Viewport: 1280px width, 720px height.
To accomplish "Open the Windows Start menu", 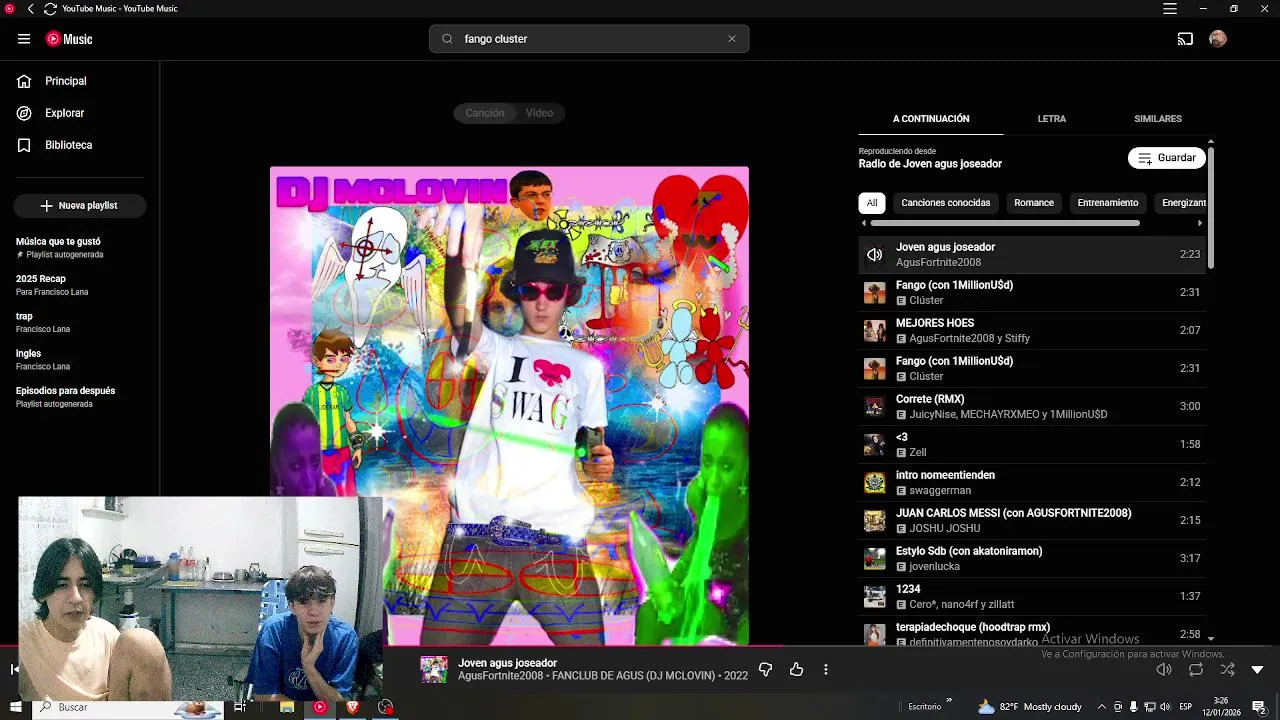I will click(x=15, y=707).
